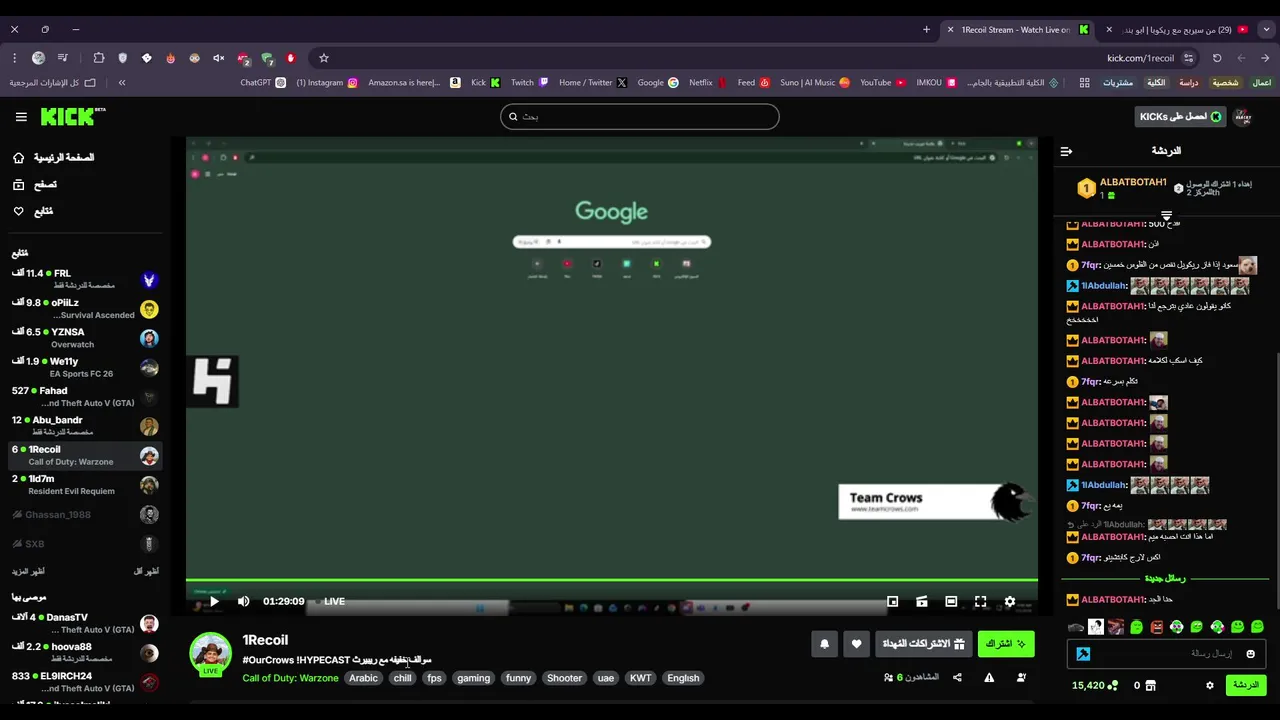Open oPiiLz channel in sidebar
1280x720 pixels.
[x=85, y=309]
